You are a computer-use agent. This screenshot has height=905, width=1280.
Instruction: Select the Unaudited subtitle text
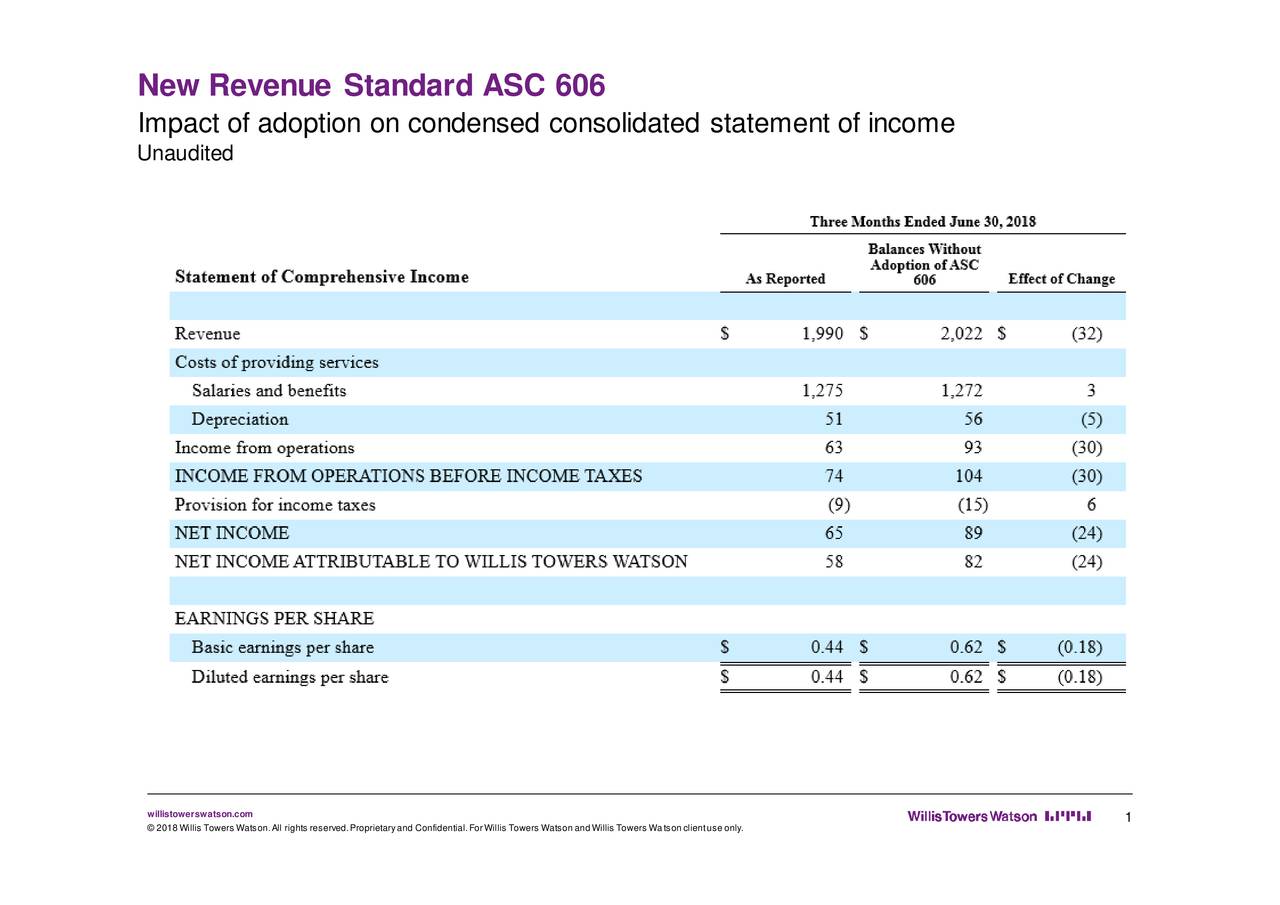[184, 153]
